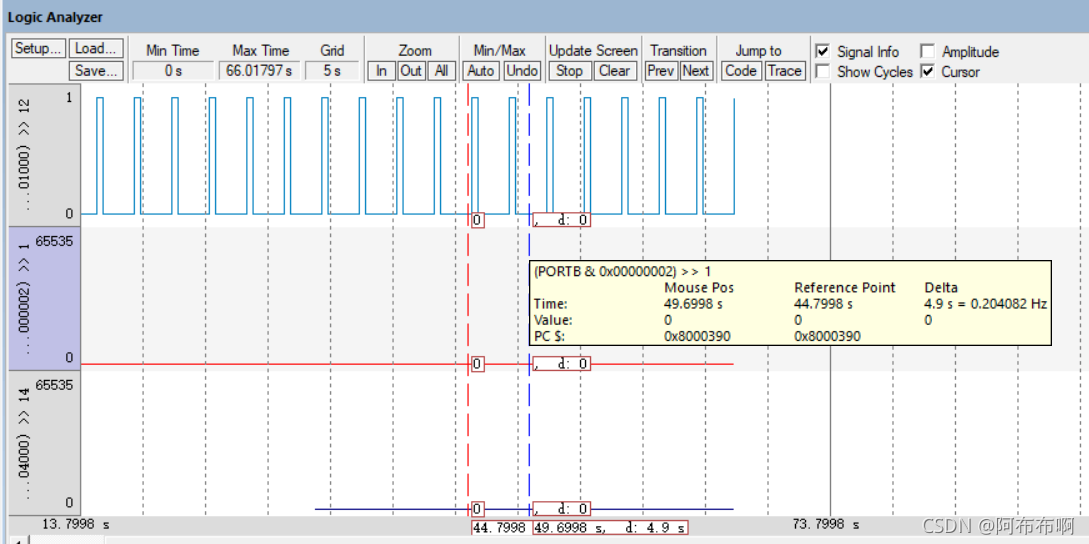The width and height of the screenshot is (1089, 544).
Task: Jump to previous transition
Action: click(x=661, y=71)
